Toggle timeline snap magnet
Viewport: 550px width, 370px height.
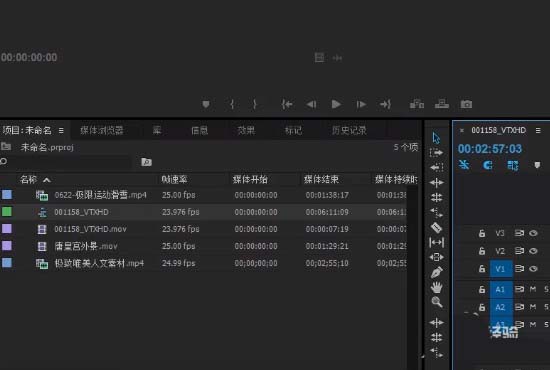click(488, 165)
